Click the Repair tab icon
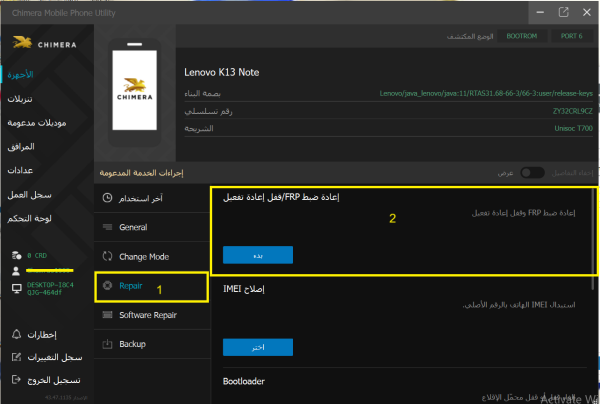 click(x=108, y=285)
